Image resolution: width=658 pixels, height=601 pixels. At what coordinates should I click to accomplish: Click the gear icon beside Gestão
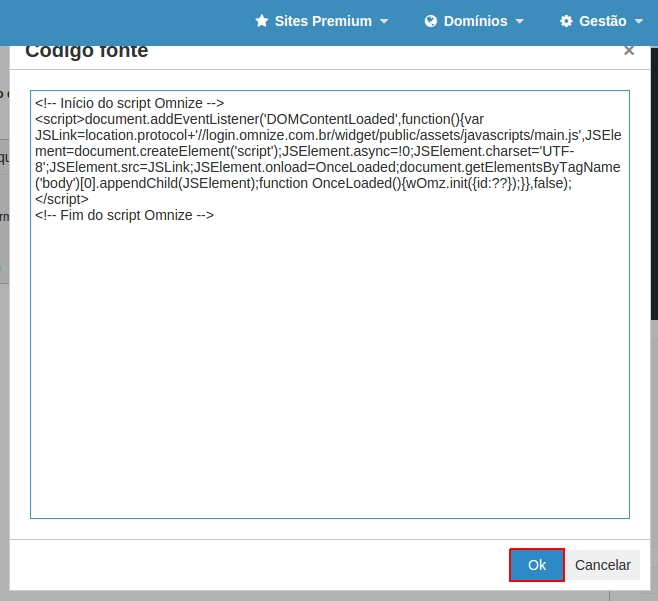pos(566,21)
